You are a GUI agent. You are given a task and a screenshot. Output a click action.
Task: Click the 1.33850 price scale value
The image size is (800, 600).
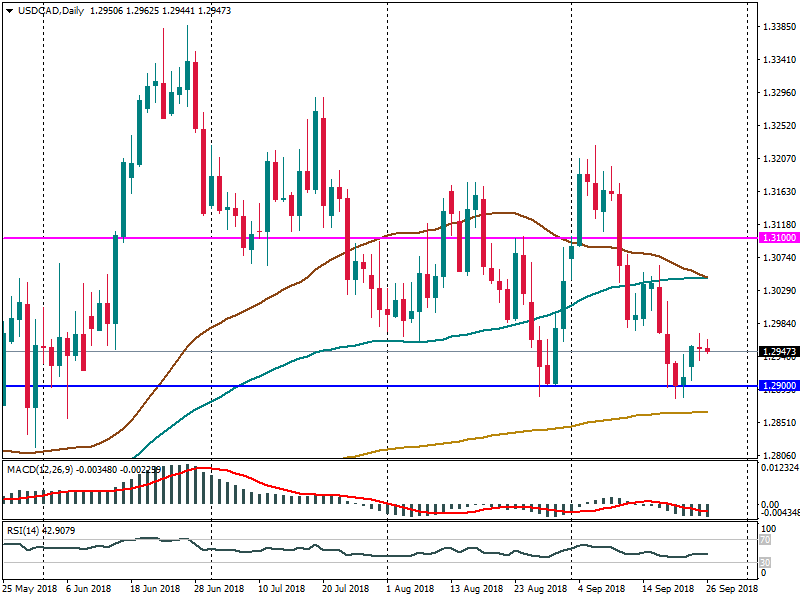click(x=778, y=26)
